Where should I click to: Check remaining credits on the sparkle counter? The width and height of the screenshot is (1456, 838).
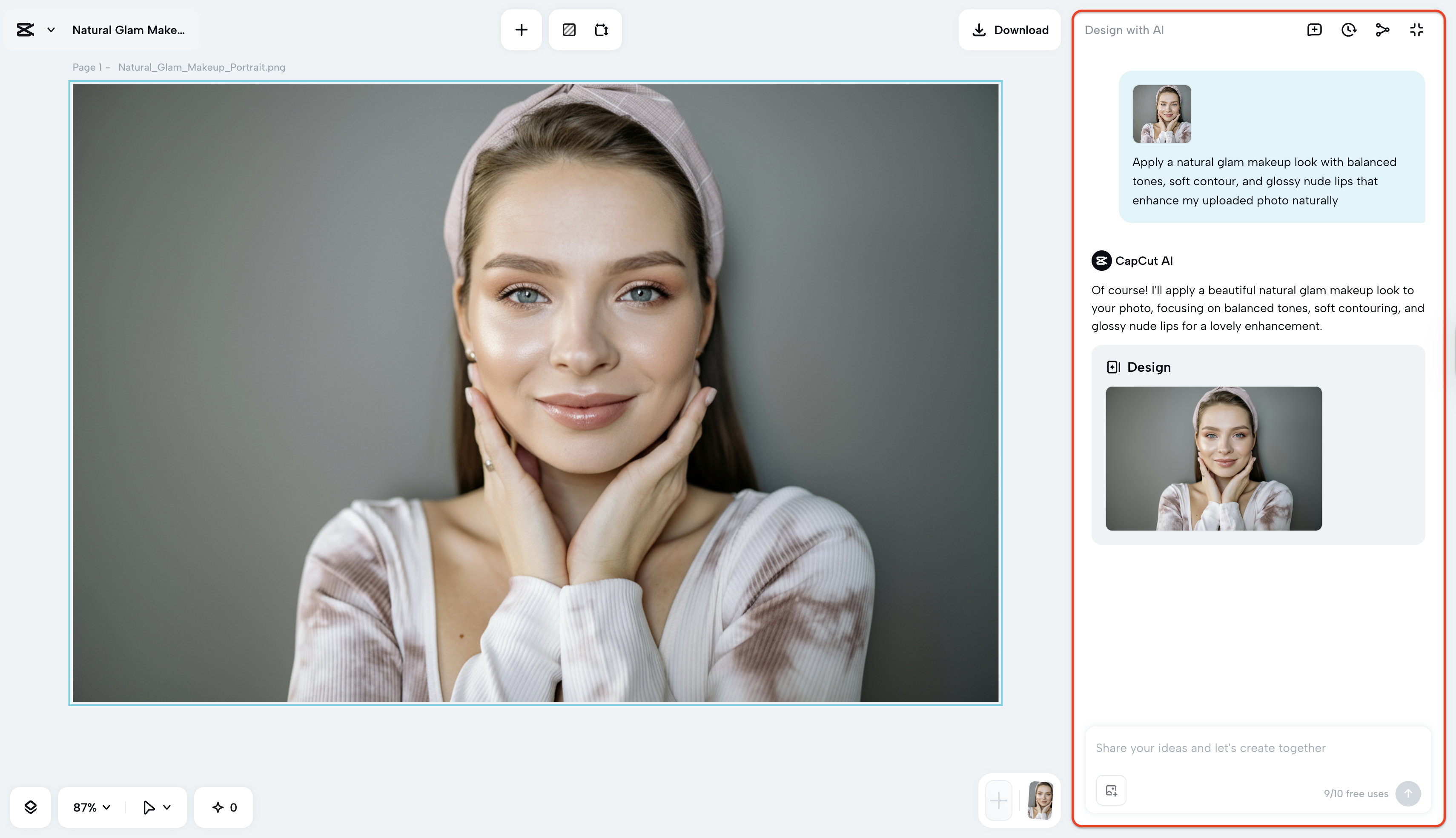click(223, 807)
